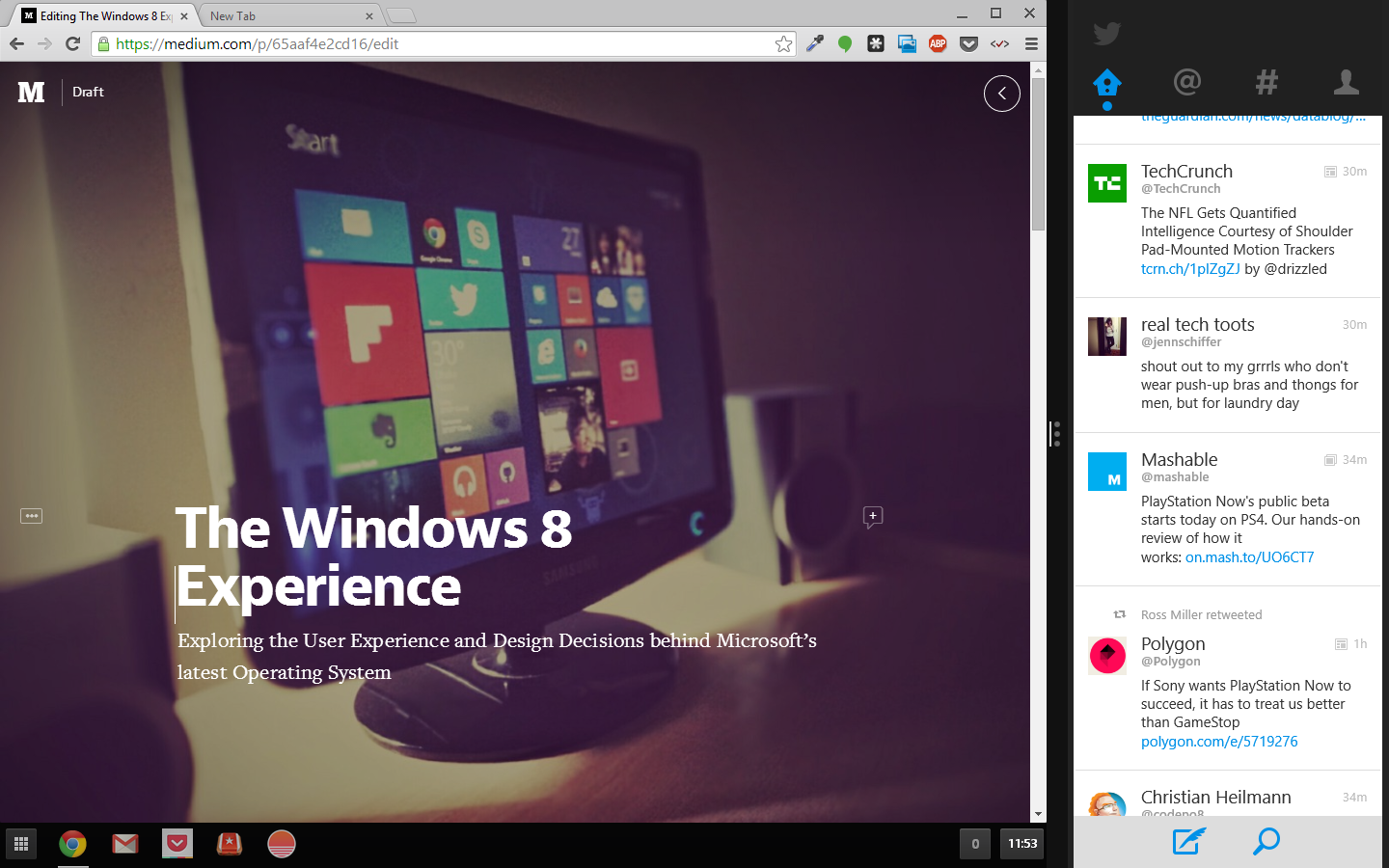Compose a new tweet

click(1188, 841)
